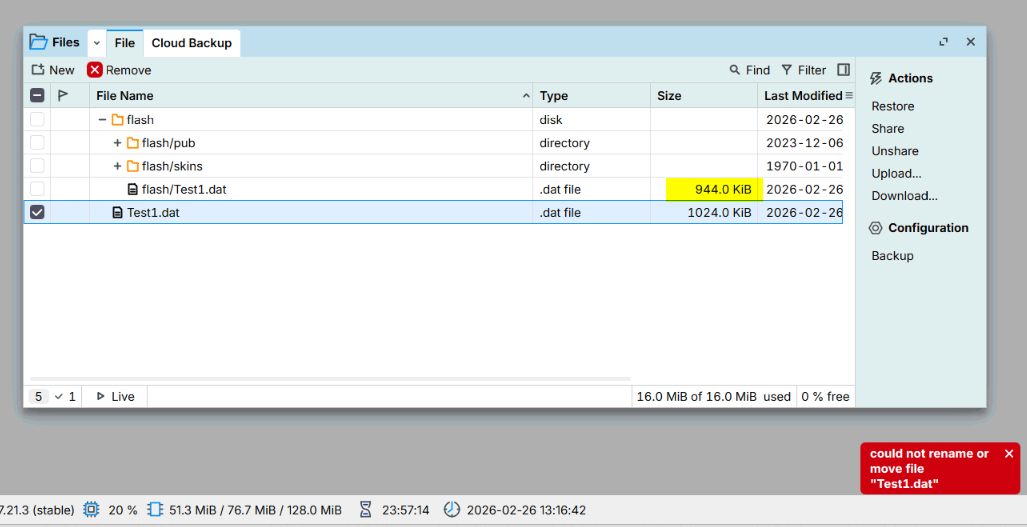Click Upload... action
Viewport: 1027px width, 527px height.
[x=896, y=173]
